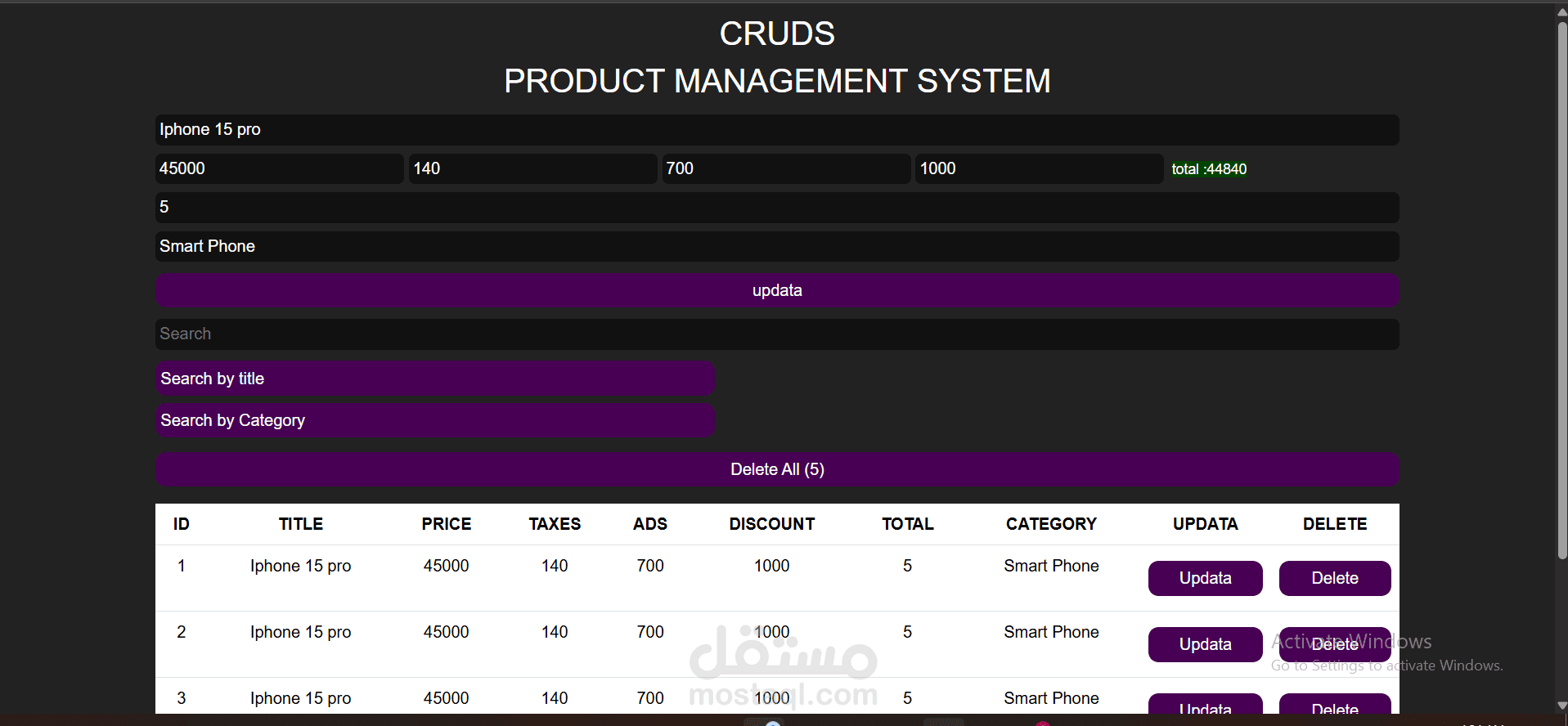This screenshot has width=1568, height=726.
Task: Delete product row 3
Action: point(1335,704)
